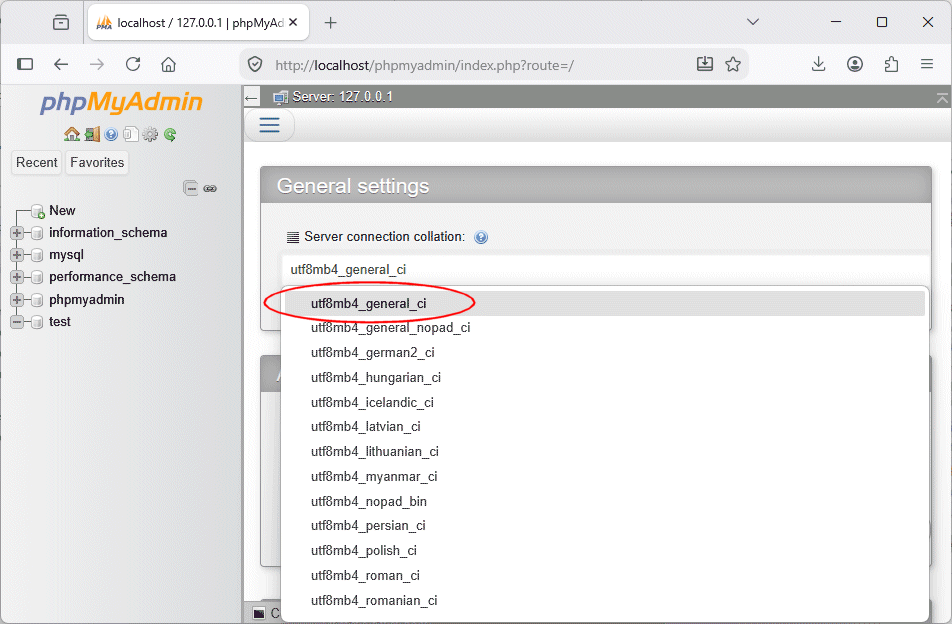952x624 pixels.
Task: Select utf8mb4_general_ci collation option
Action: (605, 304)
